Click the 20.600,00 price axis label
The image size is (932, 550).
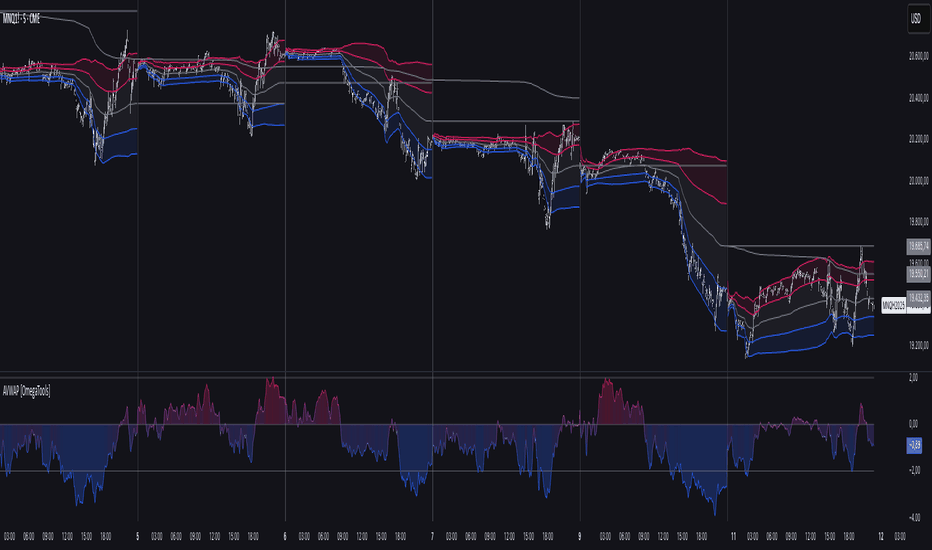point(918,56)
